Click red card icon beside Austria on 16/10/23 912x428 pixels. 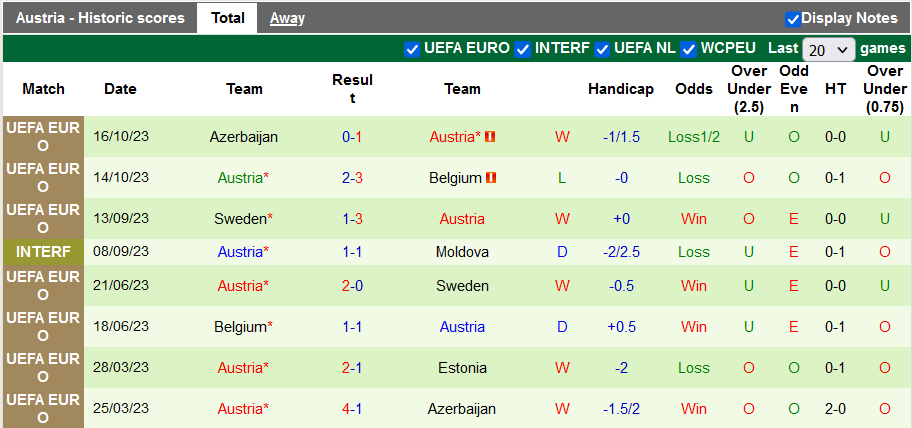click(491, 137)
